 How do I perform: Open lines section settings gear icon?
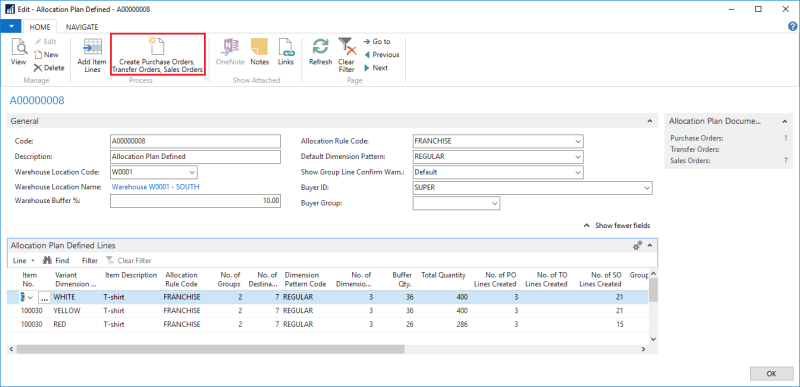pos(638,246)
